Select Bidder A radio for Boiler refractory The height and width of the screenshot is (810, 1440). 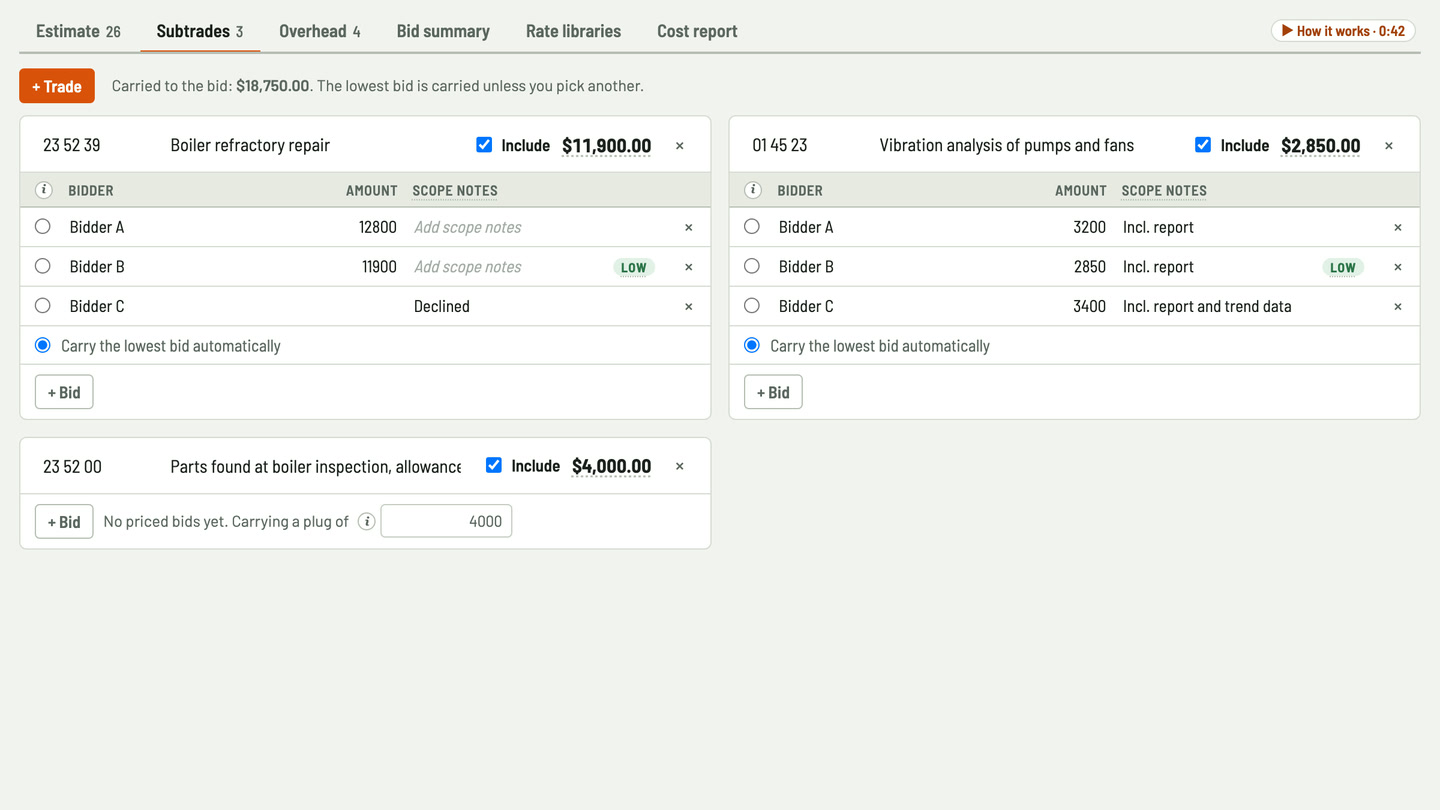[42, 226]
